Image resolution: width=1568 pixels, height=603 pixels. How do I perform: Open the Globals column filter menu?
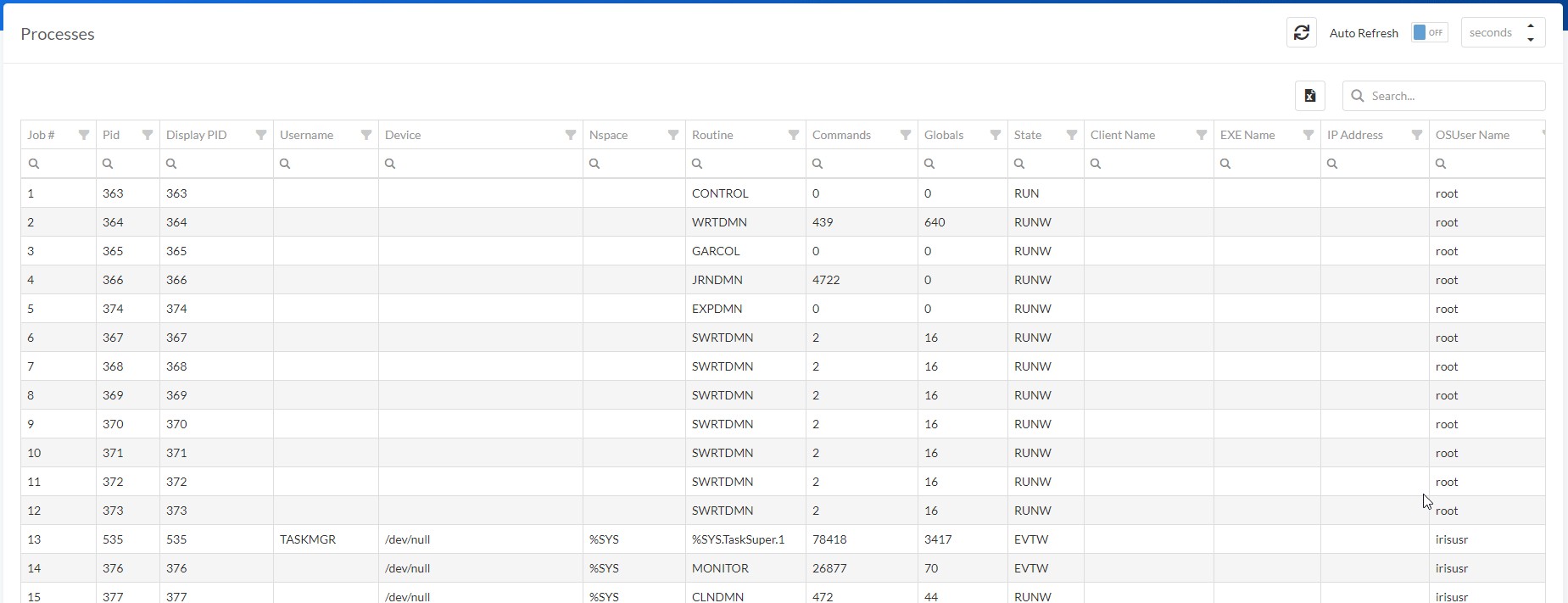(996, 135)
